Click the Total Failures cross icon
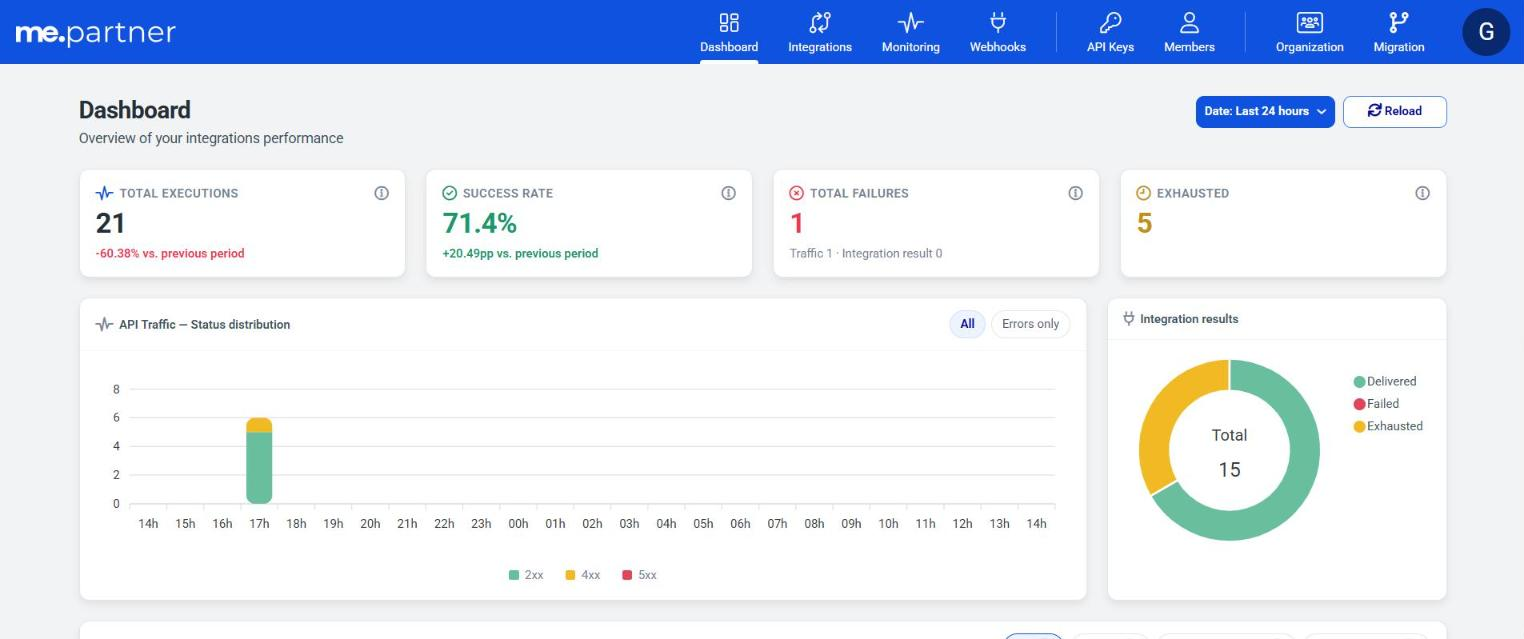 pyautogui.click(x=797, y=193)
